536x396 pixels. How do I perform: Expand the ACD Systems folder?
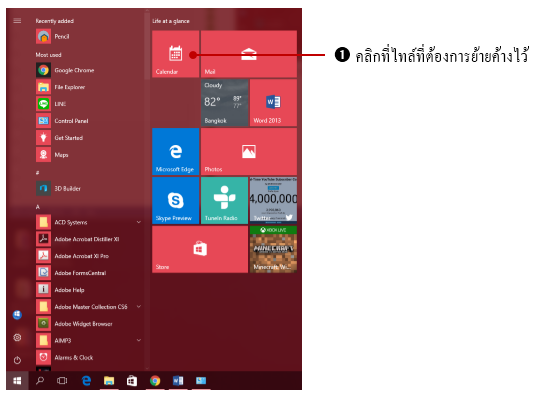139,222
